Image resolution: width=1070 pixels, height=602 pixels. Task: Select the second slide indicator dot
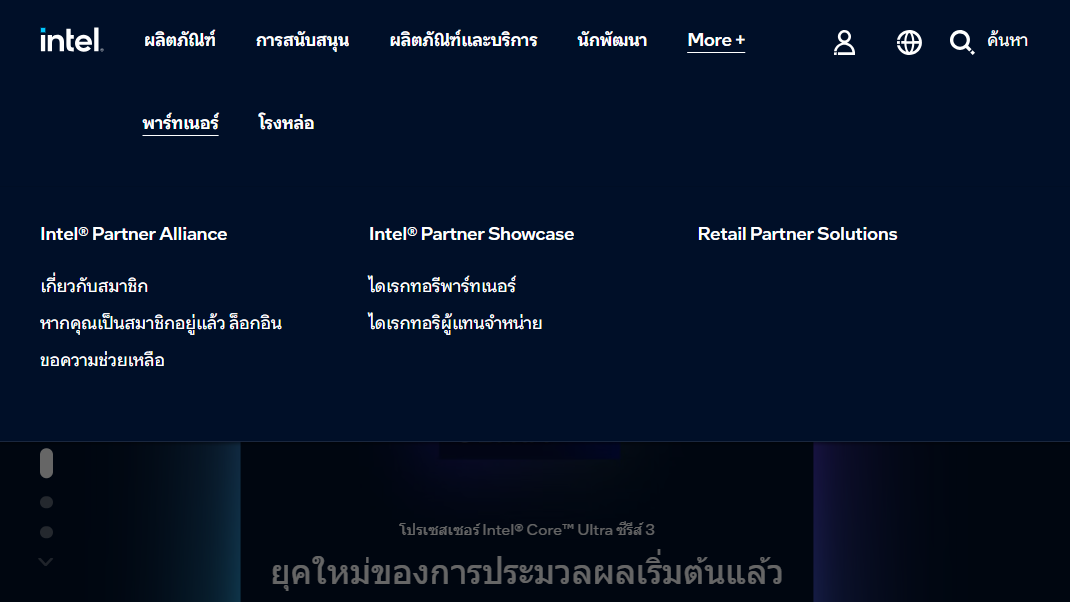[46, 502]
